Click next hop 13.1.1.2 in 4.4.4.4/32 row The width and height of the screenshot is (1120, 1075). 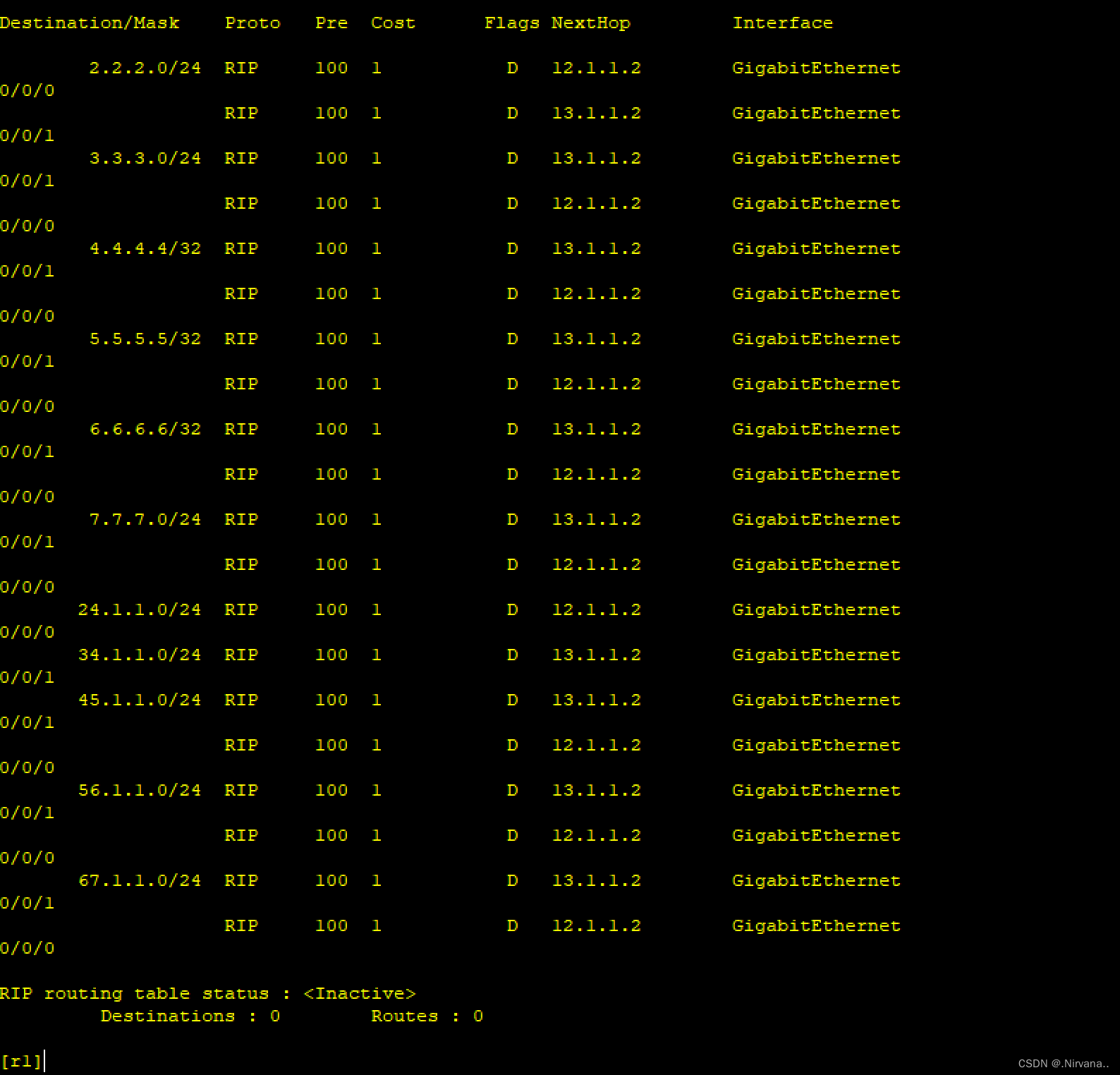pyautogui.click(x=597, y=249)
